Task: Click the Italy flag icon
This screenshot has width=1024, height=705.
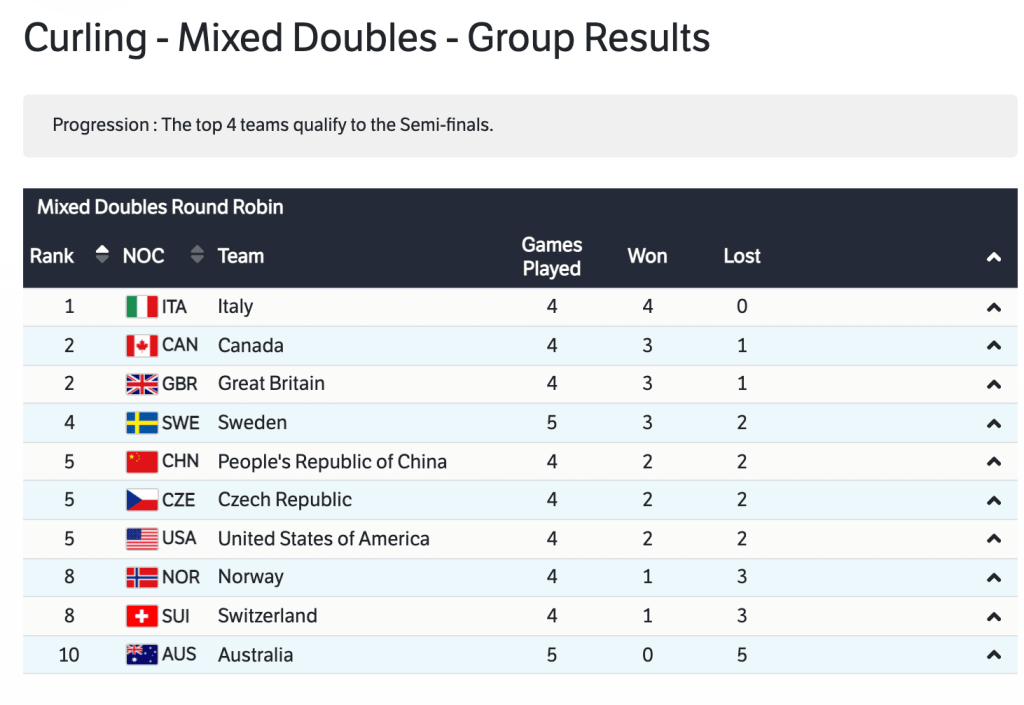Action: tap(141, 307)
